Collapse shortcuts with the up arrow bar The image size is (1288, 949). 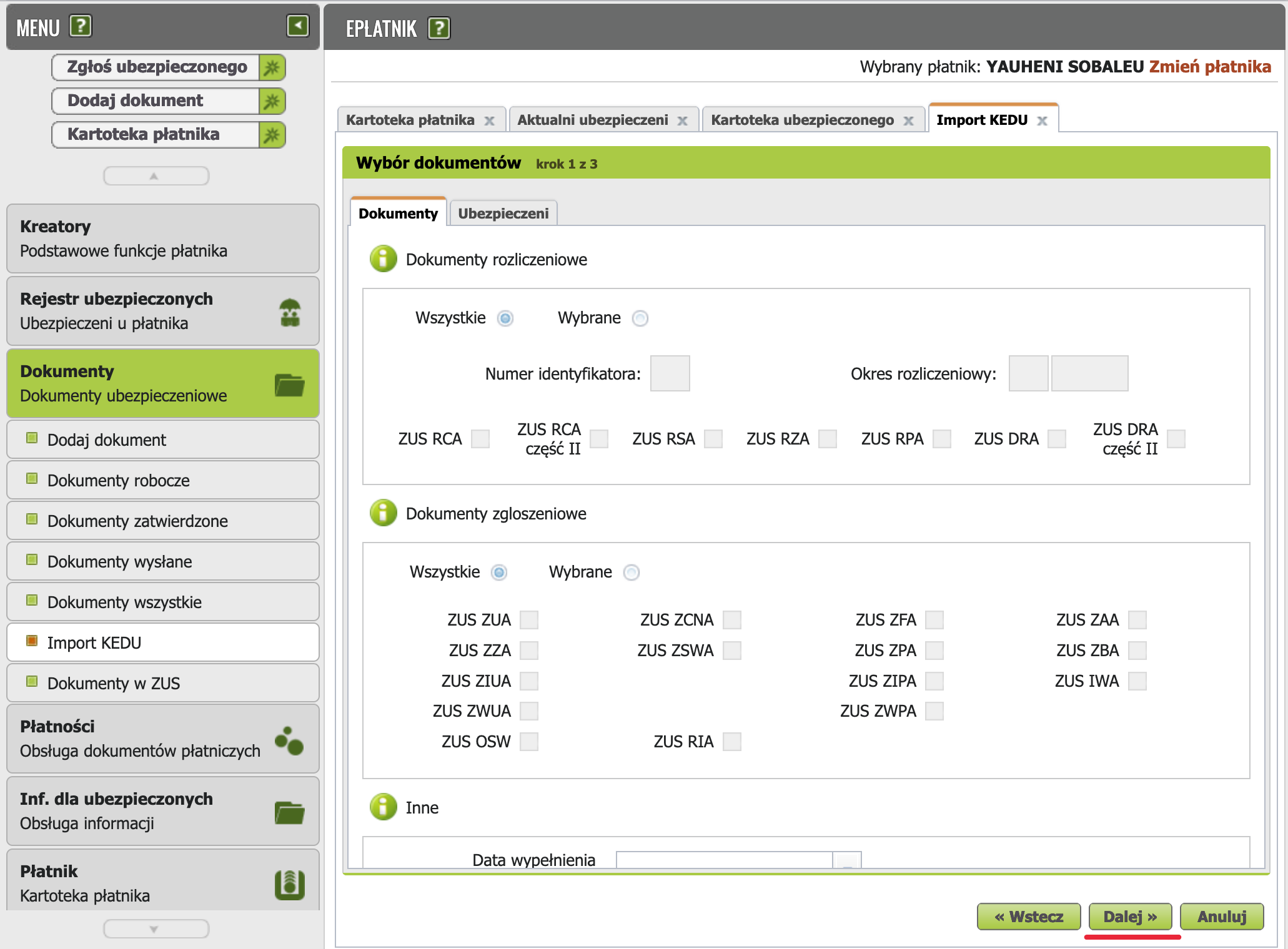(156, 176)
